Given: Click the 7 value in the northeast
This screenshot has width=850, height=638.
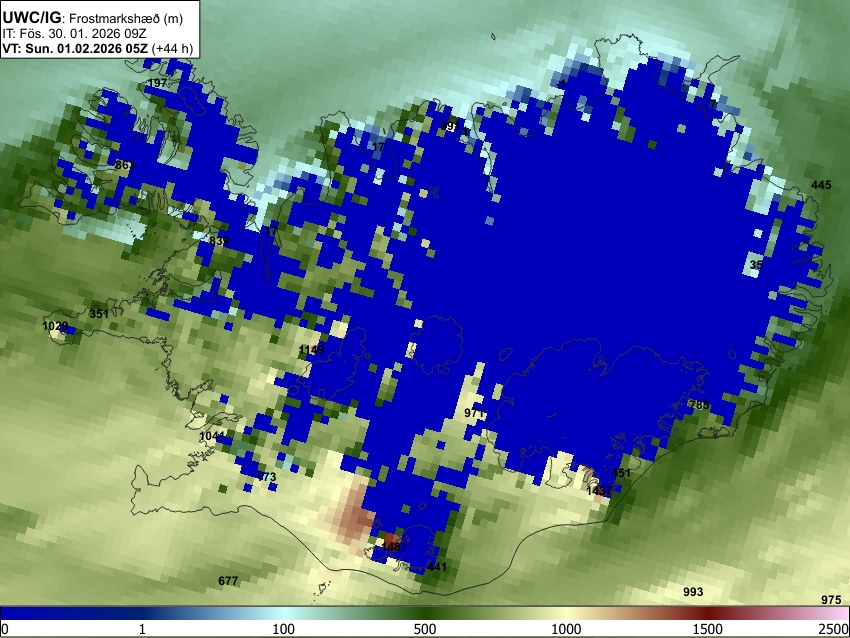Looking at the screenshot, I should coord(713,104).
